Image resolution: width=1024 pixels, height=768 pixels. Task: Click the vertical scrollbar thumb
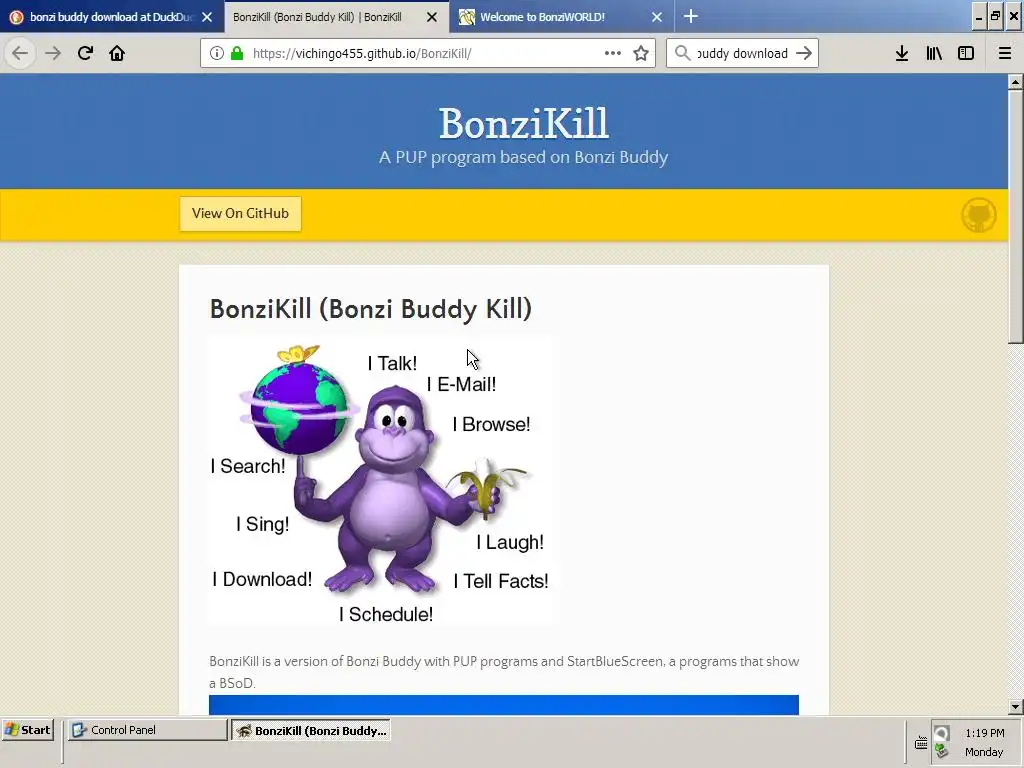[1015, 216]
